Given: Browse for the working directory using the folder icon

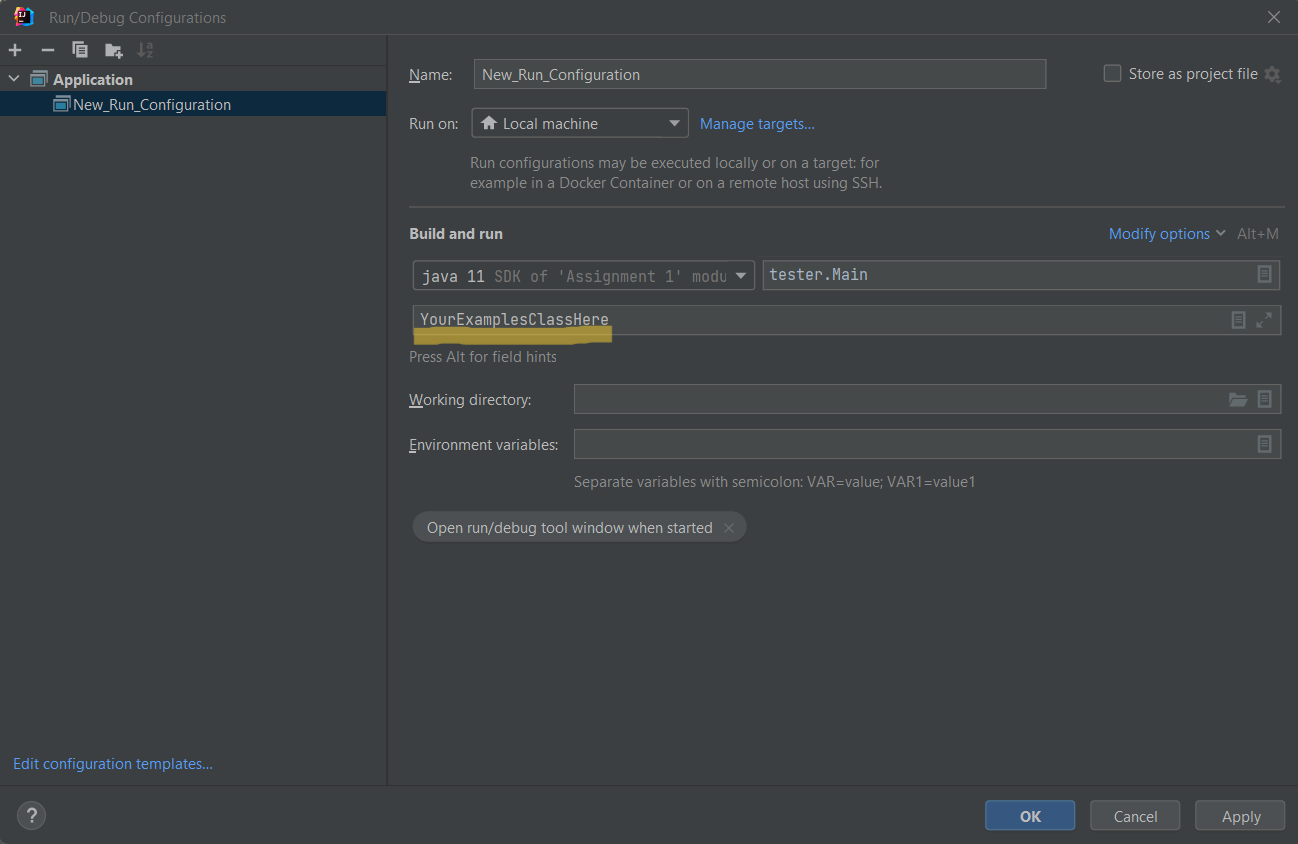Looking at the screenshot, I should pos(1238,400).
